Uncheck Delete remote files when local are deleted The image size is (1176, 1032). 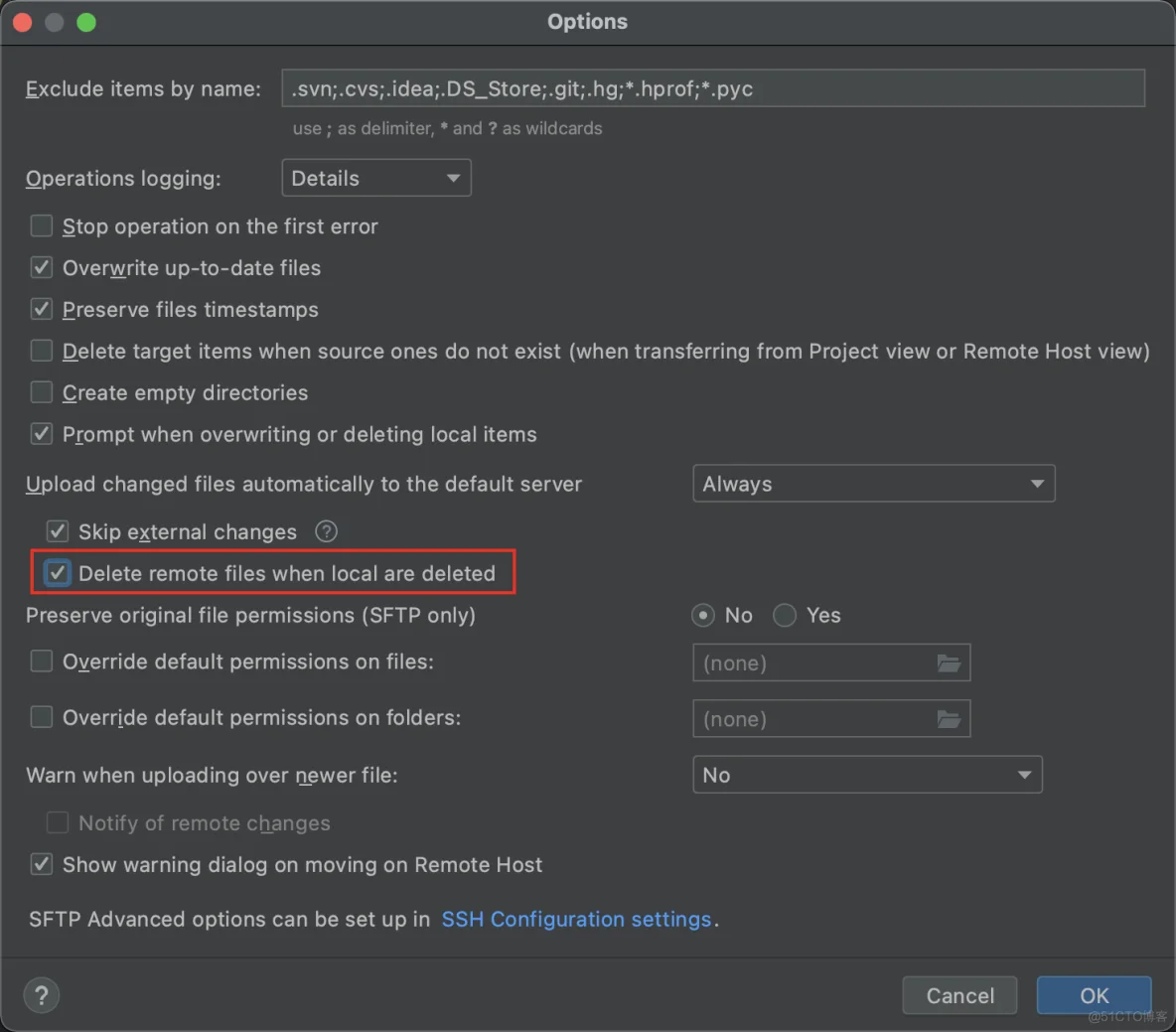click(58, 573)
